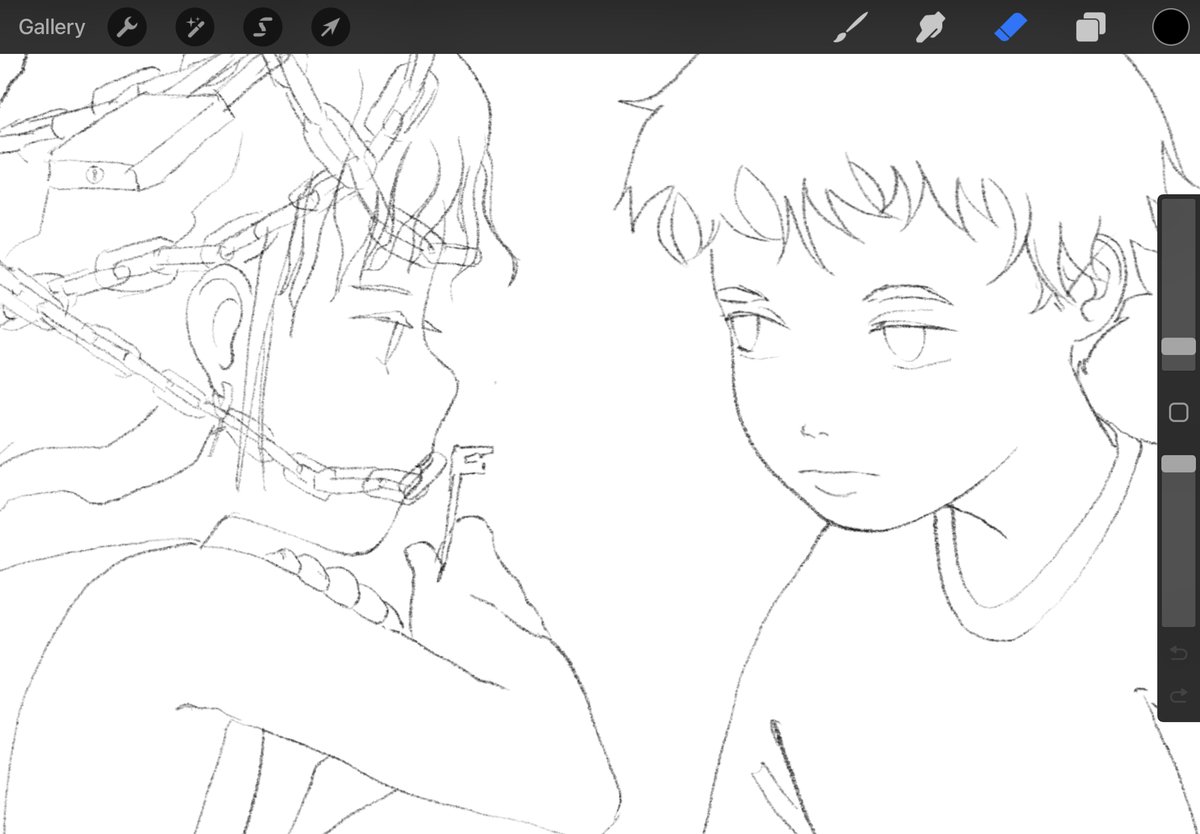Activate the Selection tool
Viewport: 1200px width, 834px height.
[263, 27]
